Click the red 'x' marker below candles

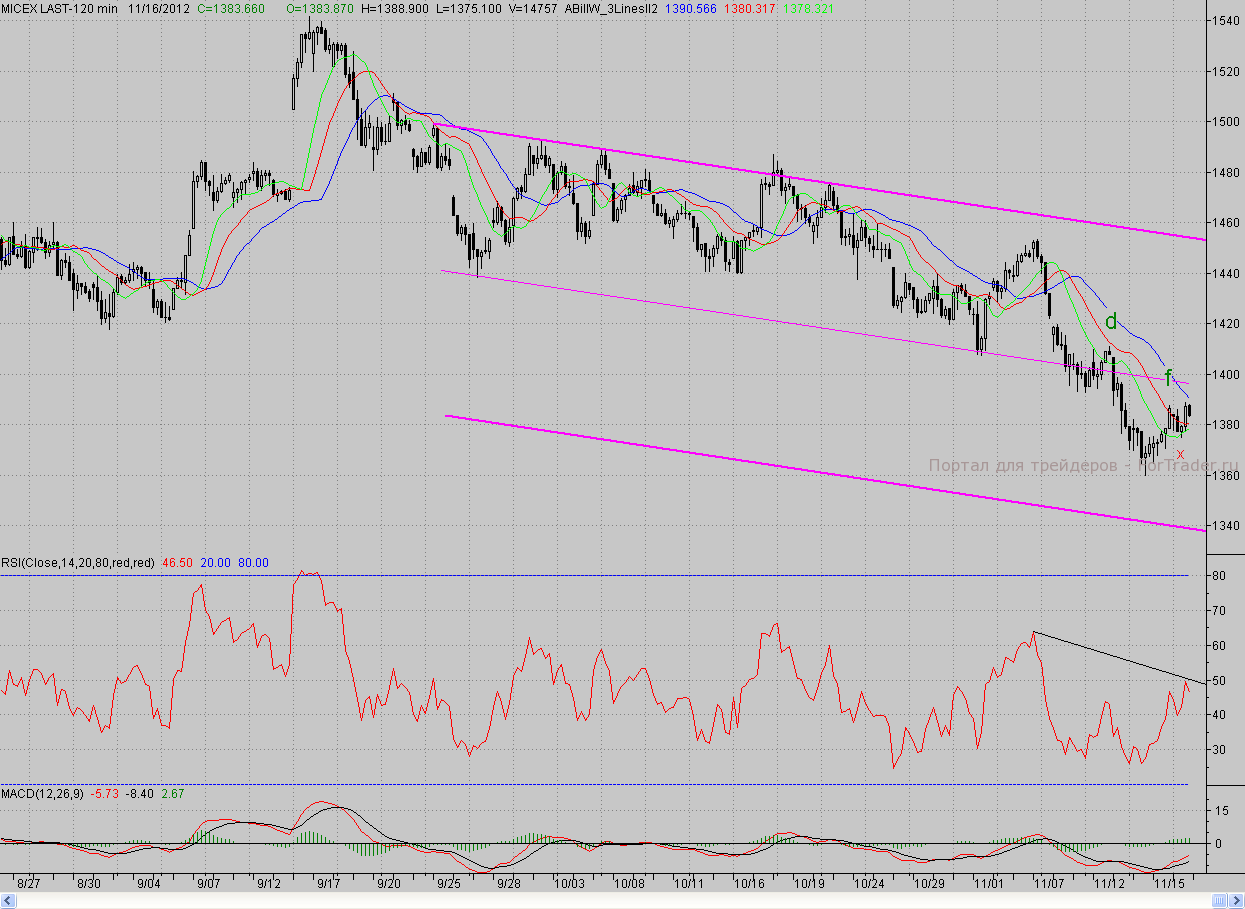(x=1180, y=454)
